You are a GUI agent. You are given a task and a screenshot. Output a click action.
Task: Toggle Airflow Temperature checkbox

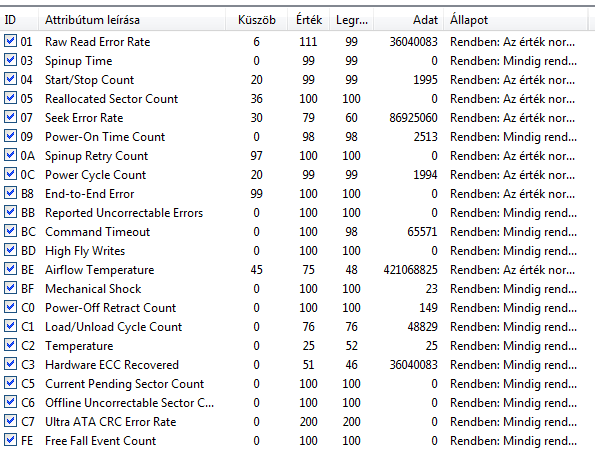pos(10,269)
